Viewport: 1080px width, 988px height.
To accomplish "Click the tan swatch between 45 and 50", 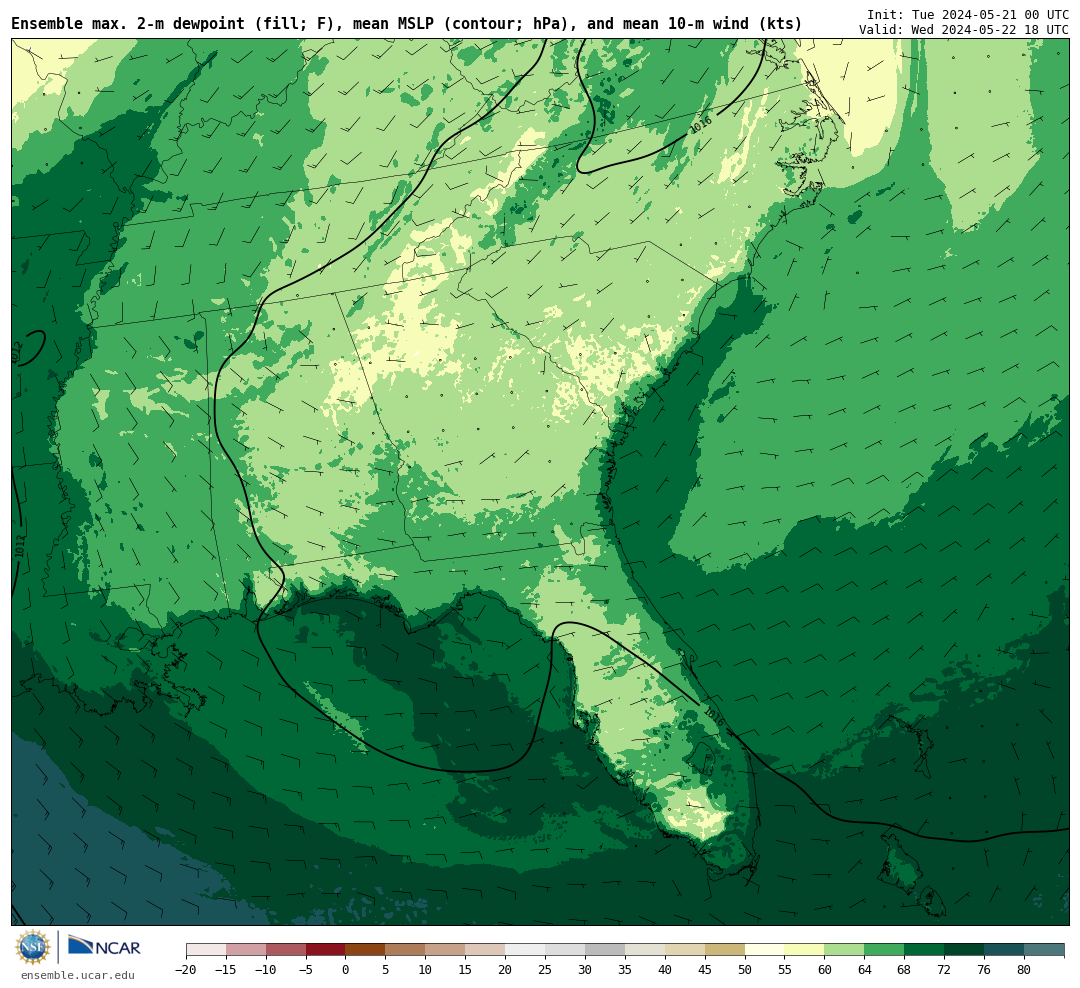I will 725,950.
